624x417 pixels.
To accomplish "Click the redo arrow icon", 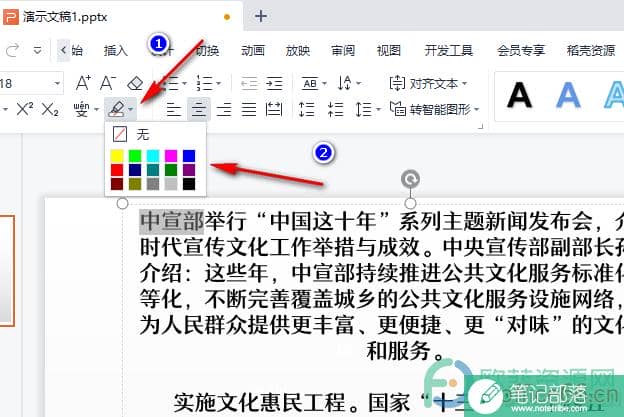I will pos(12,51).
